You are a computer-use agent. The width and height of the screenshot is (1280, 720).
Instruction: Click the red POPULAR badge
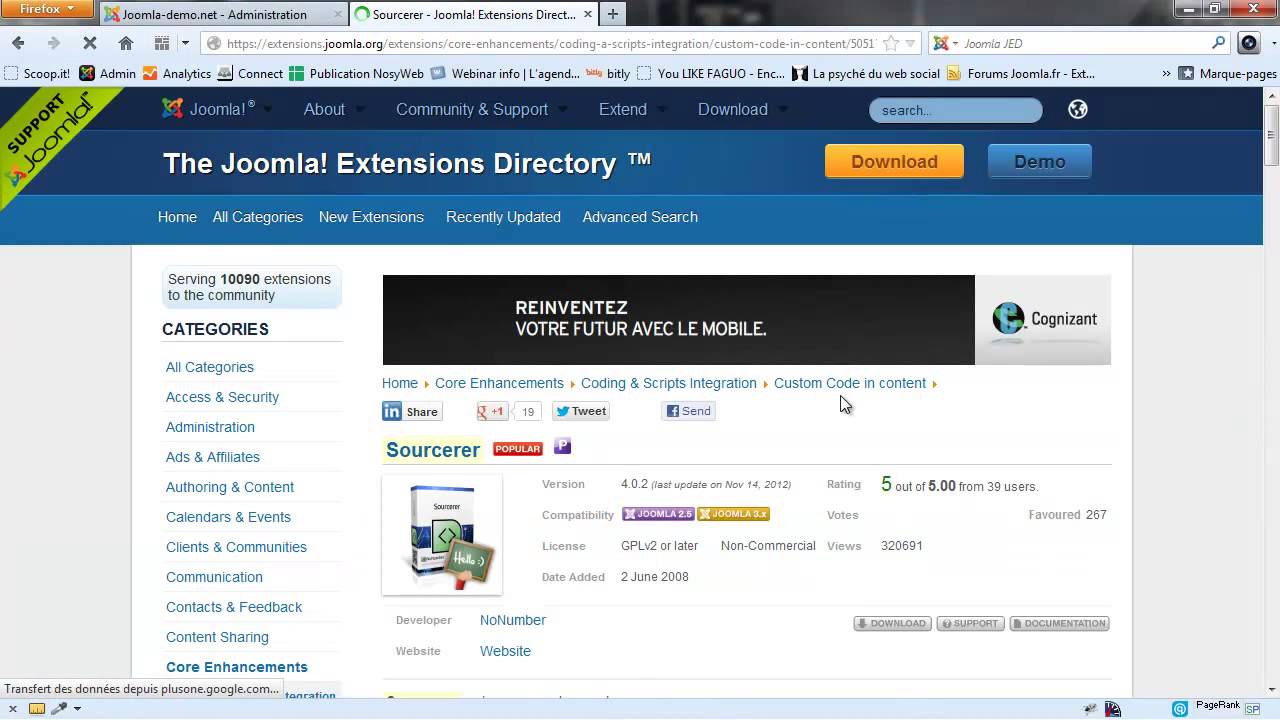pos(518,449)
